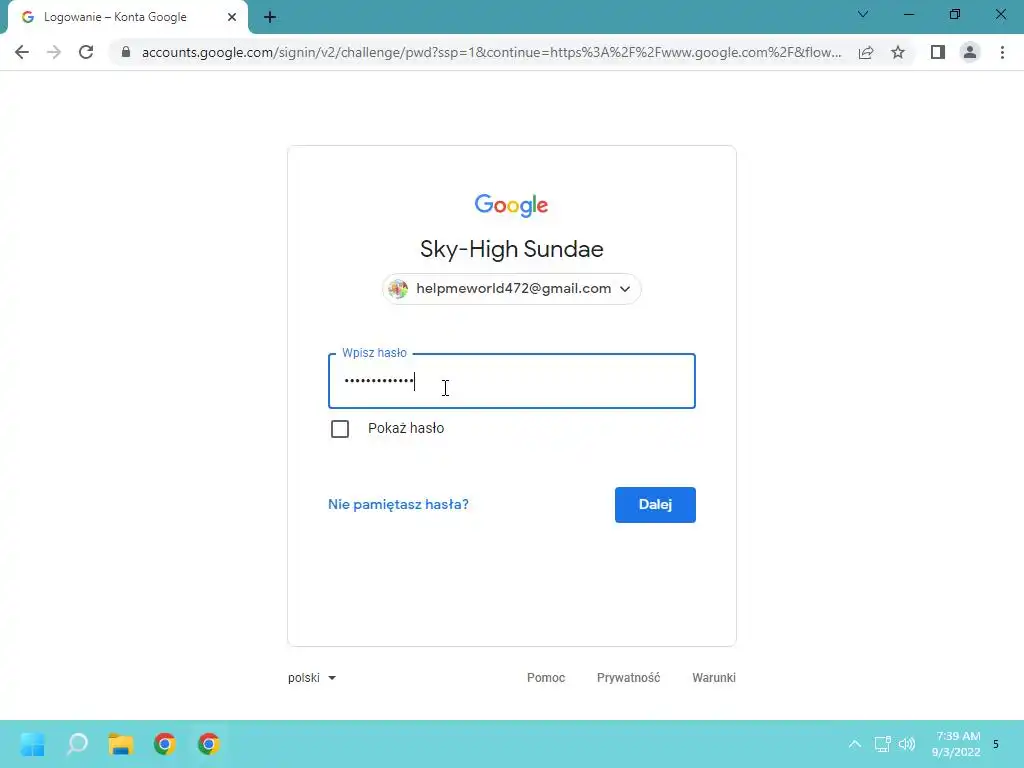This screenshot has width=1024, height=768.
Task: Close the Logowanie – Konta Google tab
Action: (x=232, y=17)
